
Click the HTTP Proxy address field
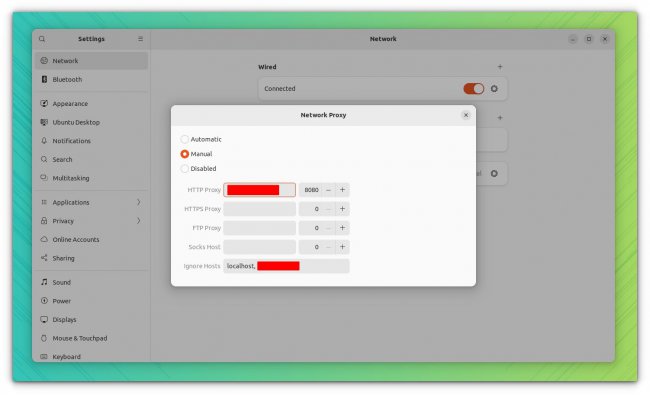click(260, 190)
